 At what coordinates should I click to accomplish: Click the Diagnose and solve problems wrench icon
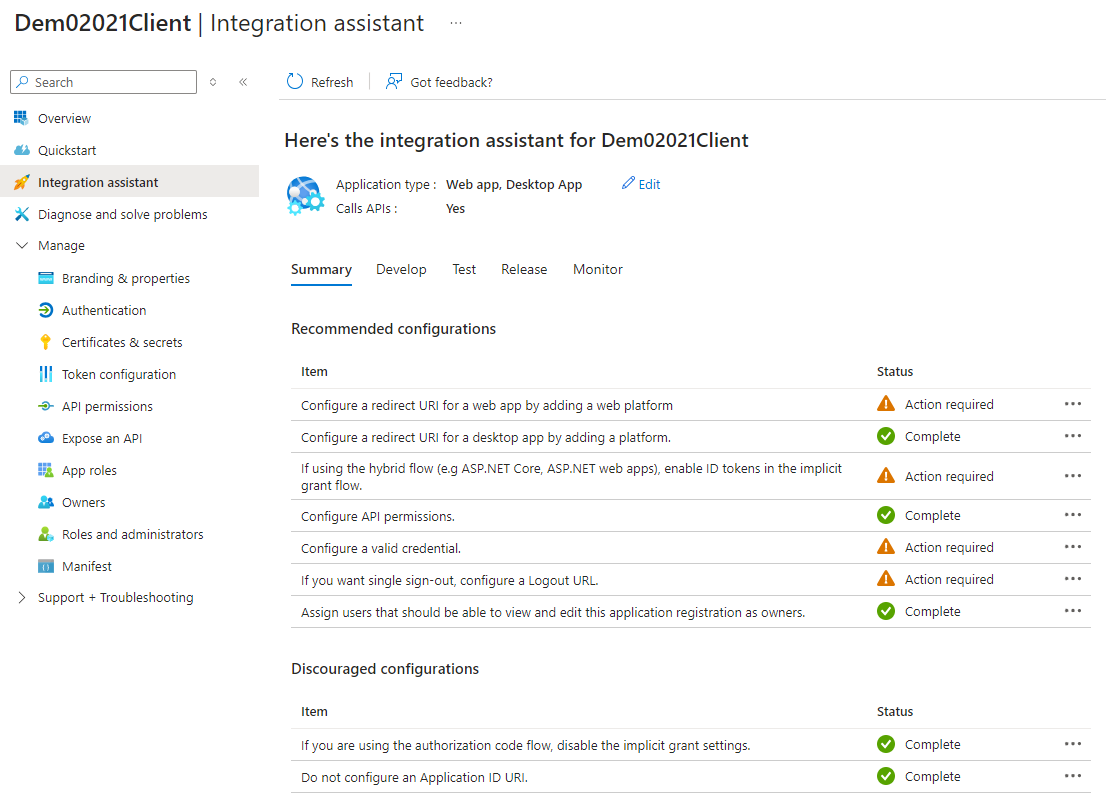point(22,214)
